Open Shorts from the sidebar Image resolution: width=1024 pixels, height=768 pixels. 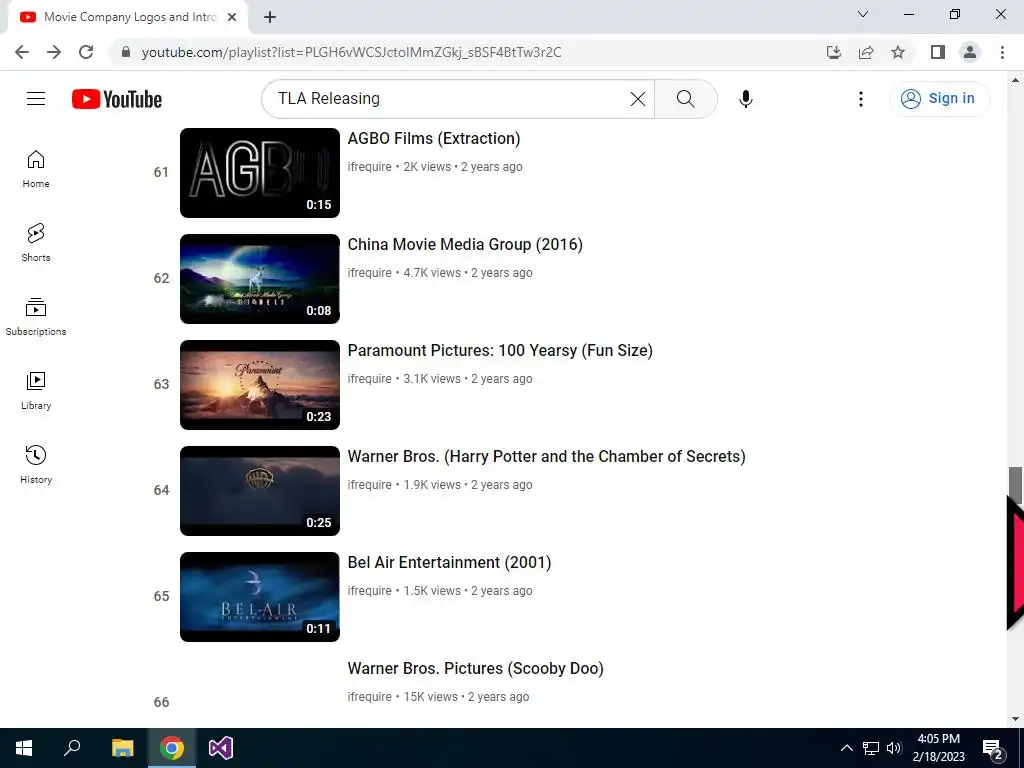[x=36, y=242]
